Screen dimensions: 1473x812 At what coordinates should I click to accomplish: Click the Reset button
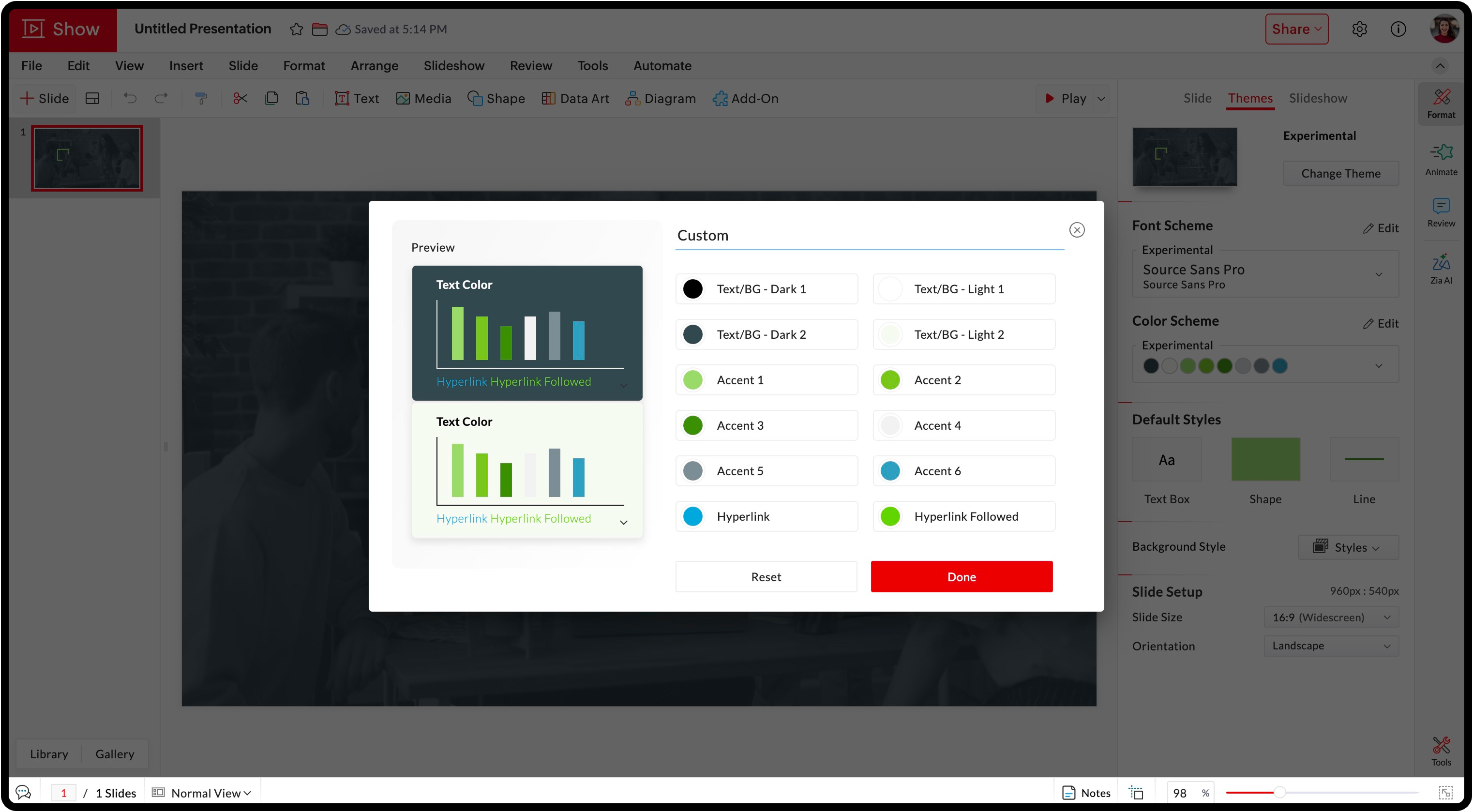click(766, 576)
